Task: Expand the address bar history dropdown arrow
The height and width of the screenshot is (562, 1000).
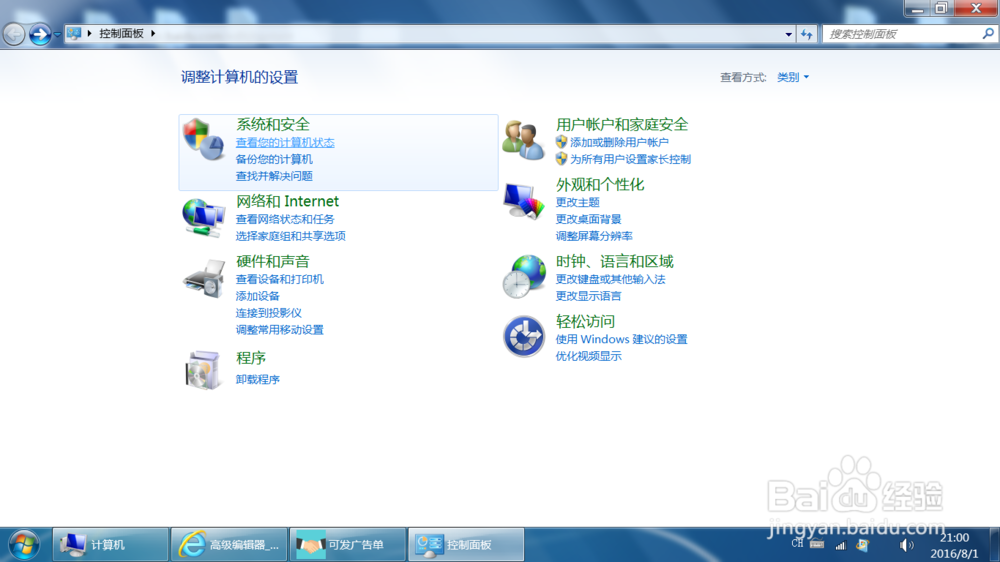Action: pyautogui.click(x=789, y=34)
